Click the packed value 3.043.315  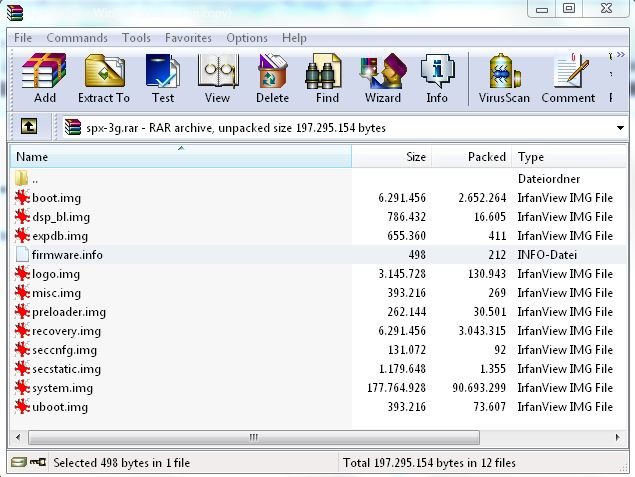tap(482, 331)
